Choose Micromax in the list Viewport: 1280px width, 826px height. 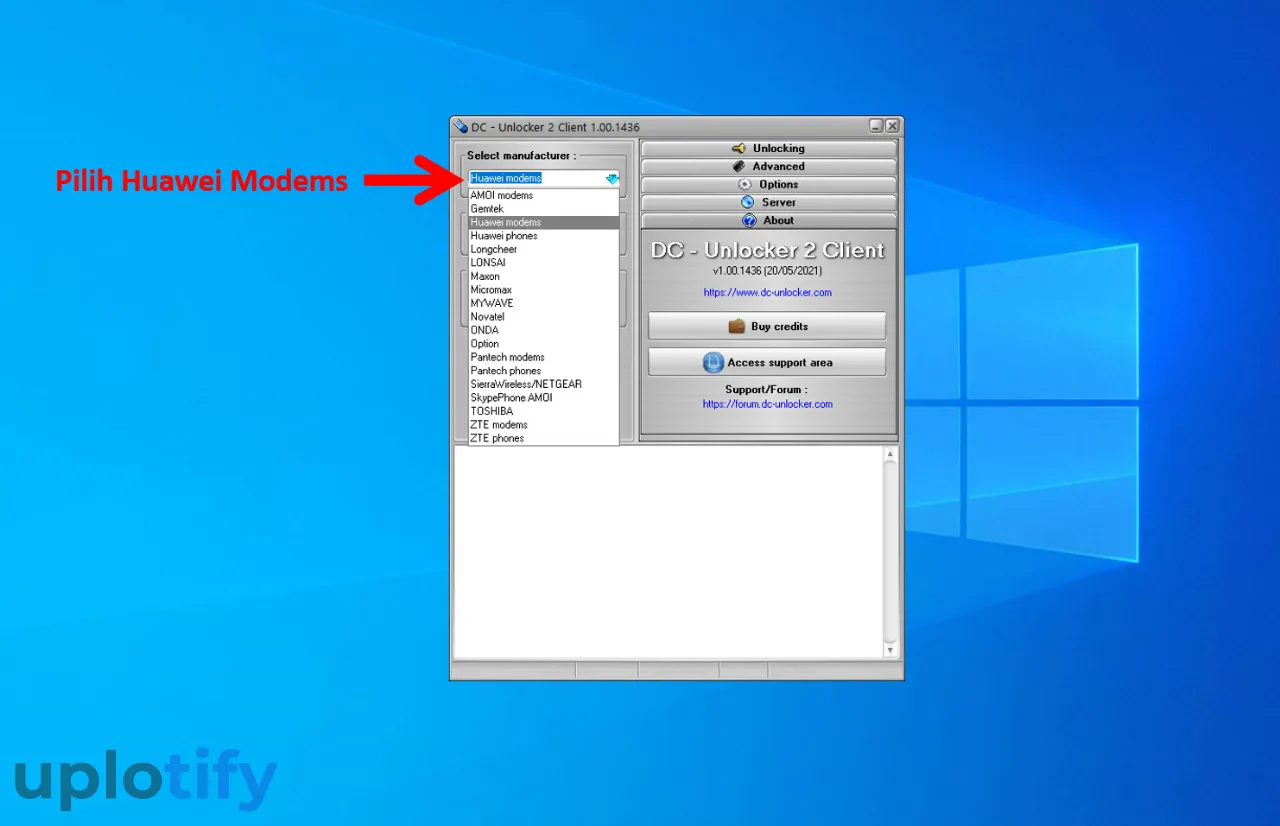click(544, 290)
